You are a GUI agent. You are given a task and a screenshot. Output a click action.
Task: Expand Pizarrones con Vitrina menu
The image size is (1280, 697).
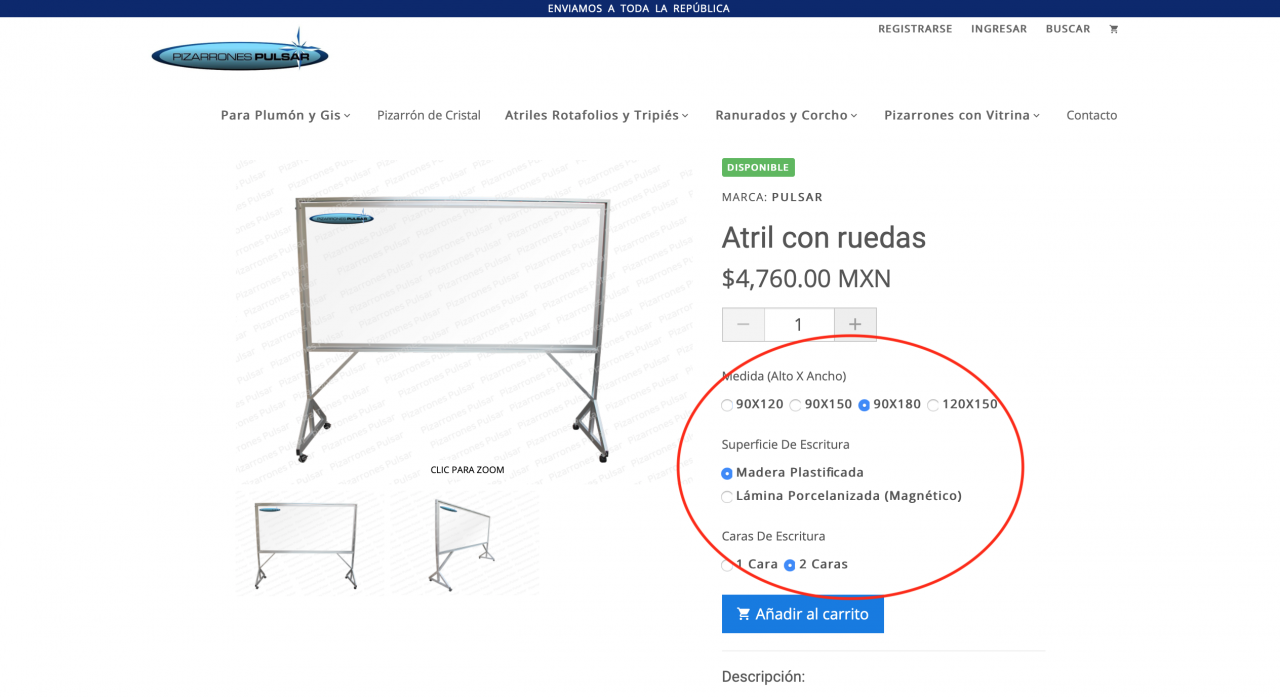(961, 115)
